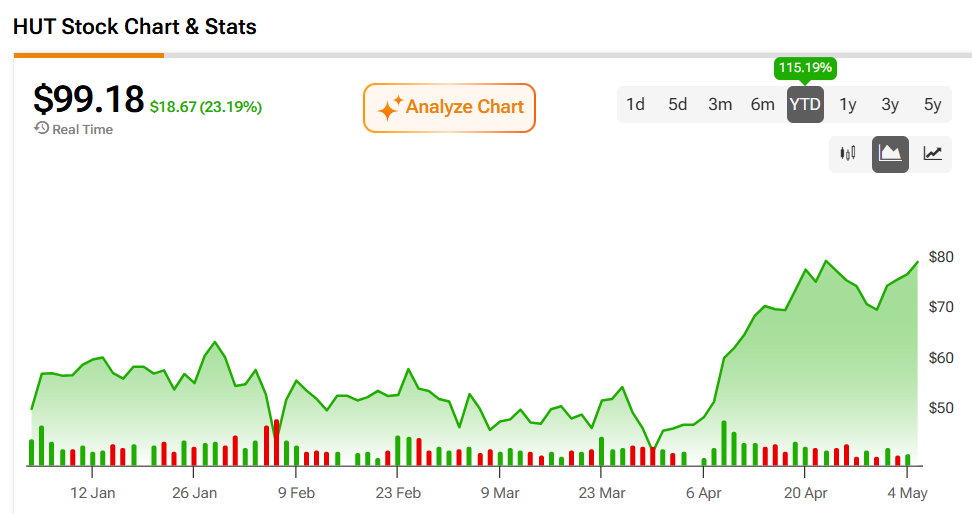This screenshot has height=514, width=972.
Task: Click the red volume bar near 9 Feb
Action: point(276,443)
